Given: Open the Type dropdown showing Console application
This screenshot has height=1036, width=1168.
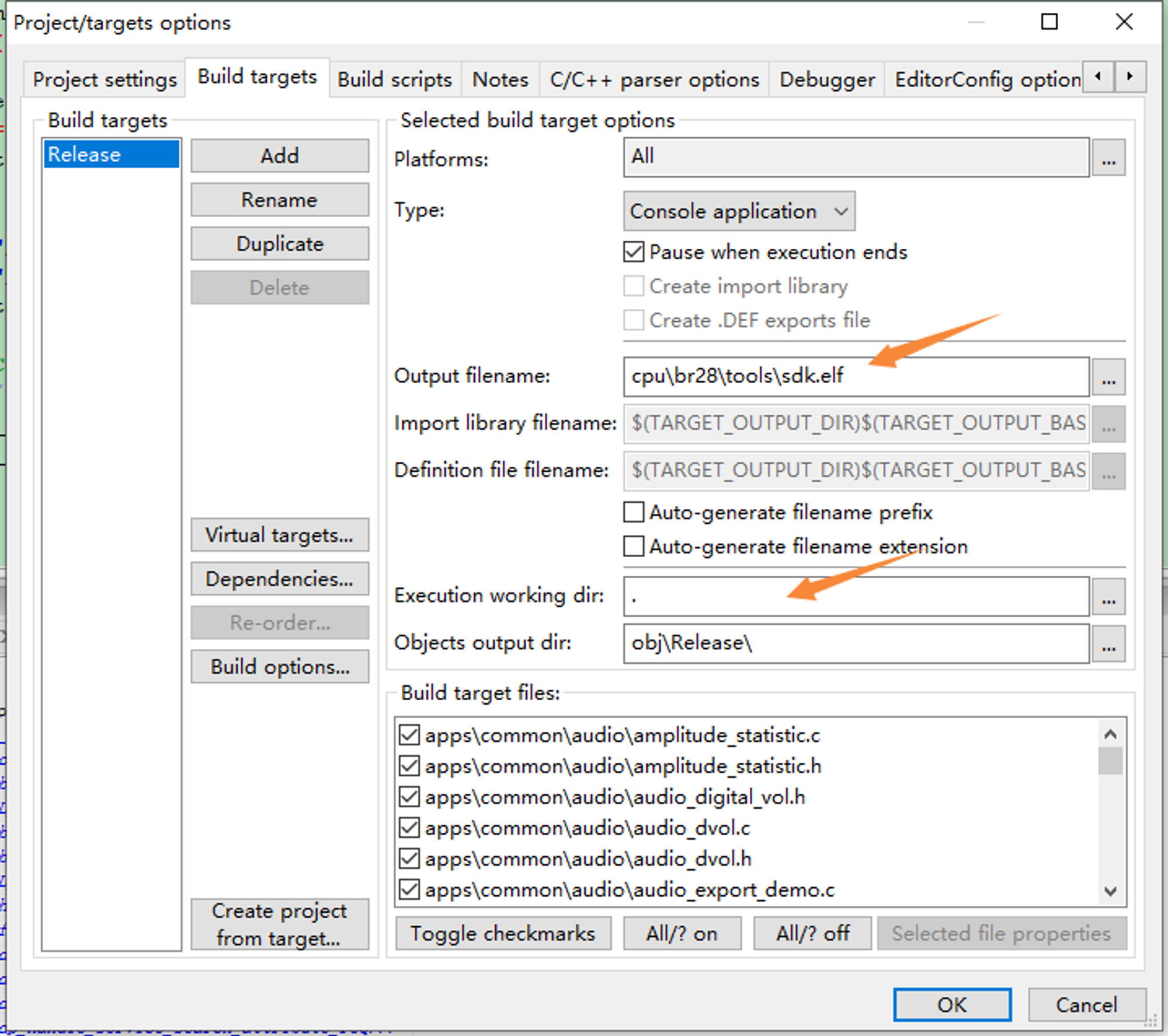Looking at the screenshot, I should pyautogui.click(x=739, y=211).
